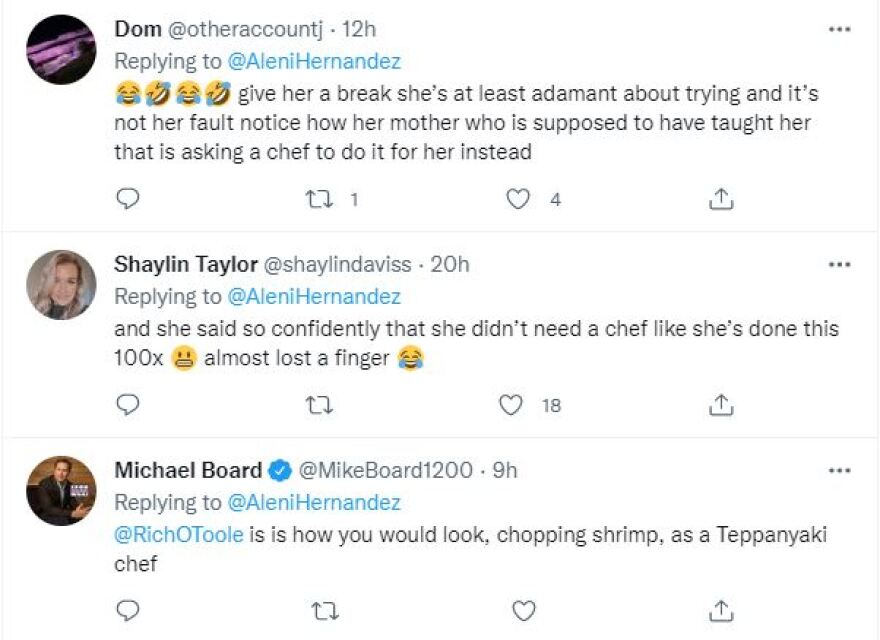Share Shaylin Taylor's tweet
Viewport: 880px width, 640px height.
(x=720, y=405)
